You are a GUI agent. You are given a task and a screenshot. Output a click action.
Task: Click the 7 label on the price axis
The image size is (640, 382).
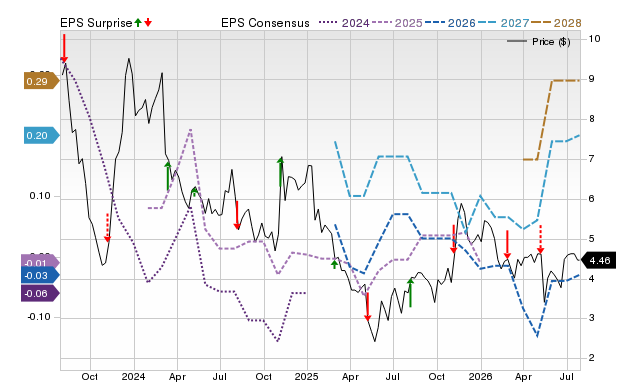(591, 158)
